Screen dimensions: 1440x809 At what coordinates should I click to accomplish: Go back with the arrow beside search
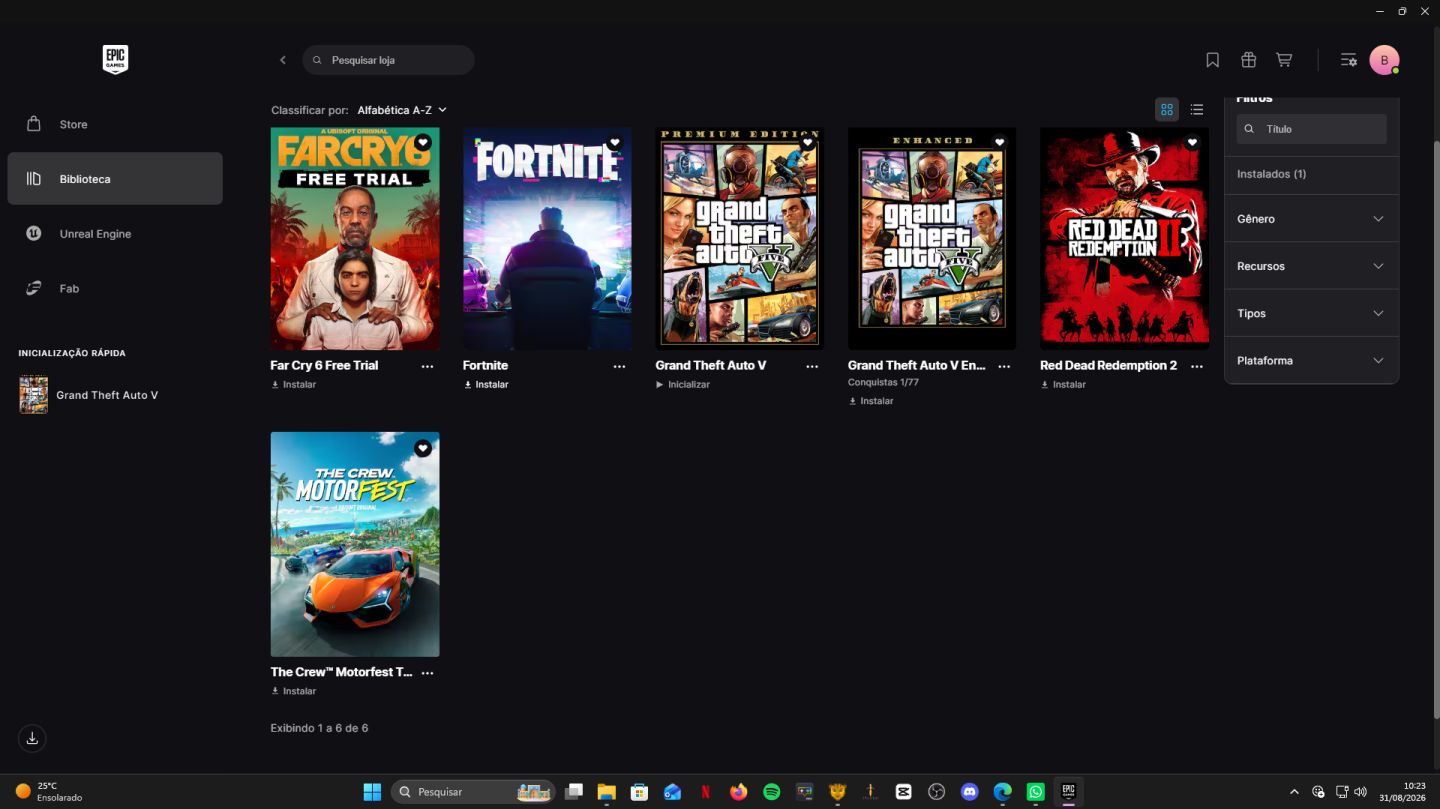click(x=283, y=60)
